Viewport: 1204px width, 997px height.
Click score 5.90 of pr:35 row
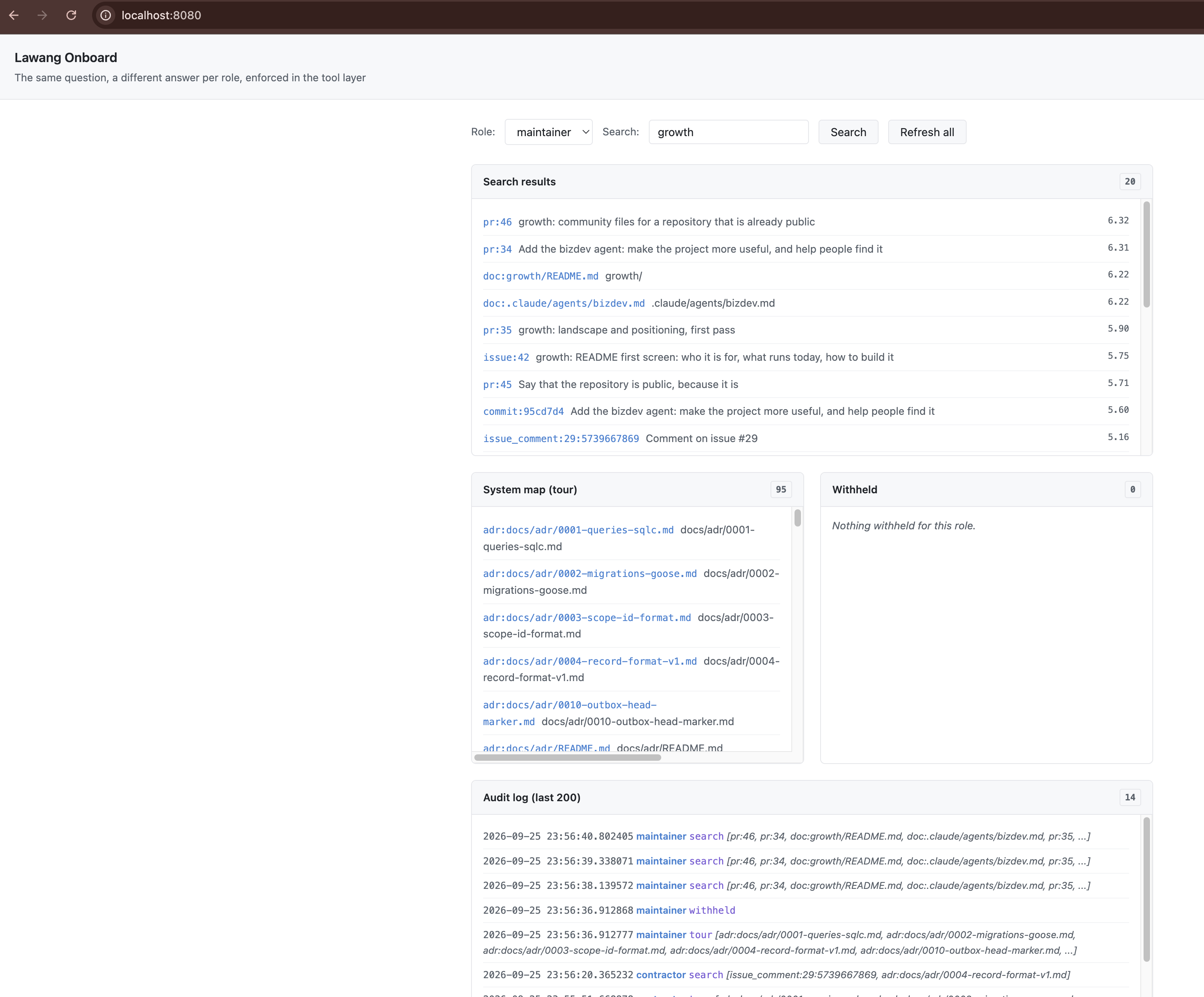[1118, 329]
